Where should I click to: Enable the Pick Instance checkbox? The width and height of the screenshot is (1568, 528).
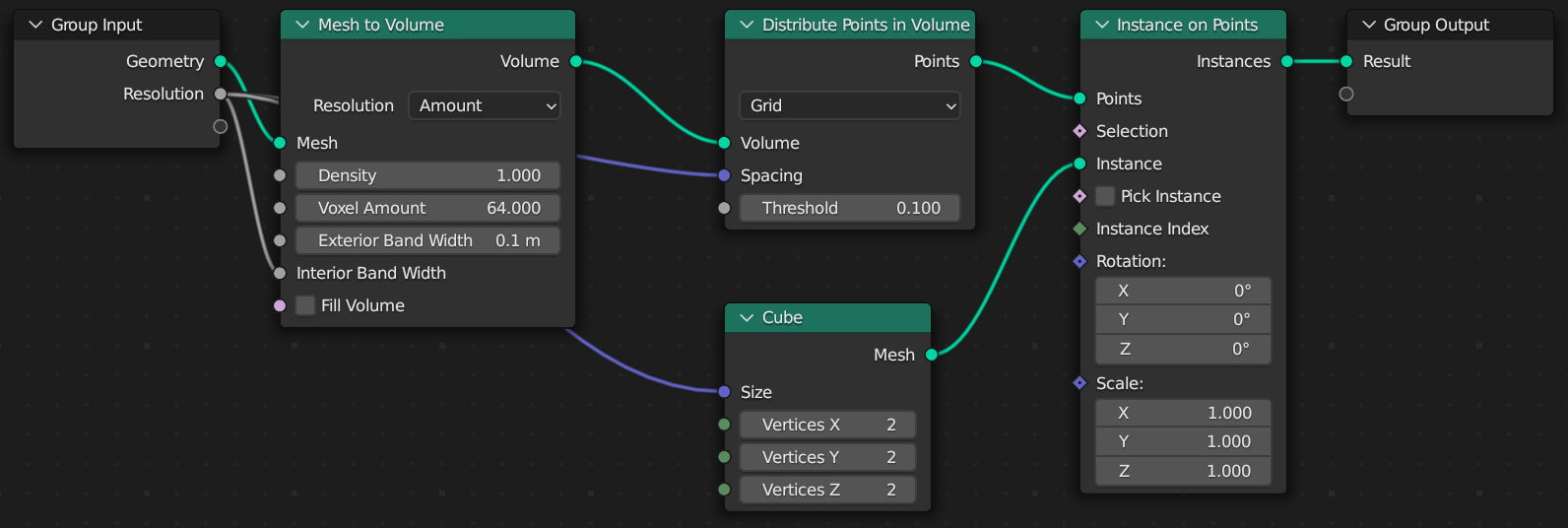[1105, 196]
